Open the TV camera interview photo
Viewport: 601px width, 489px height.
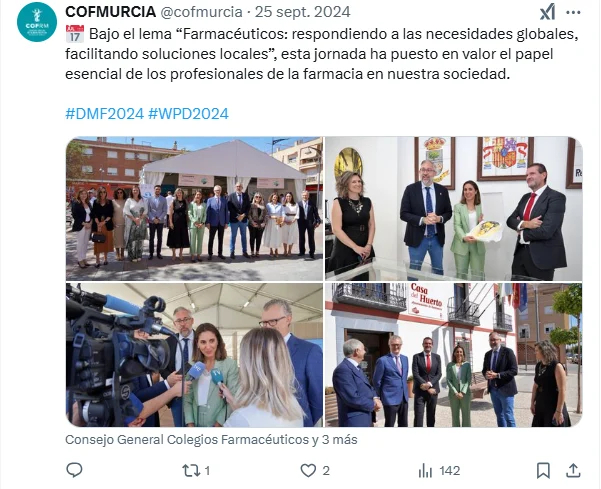pos(194,355)
